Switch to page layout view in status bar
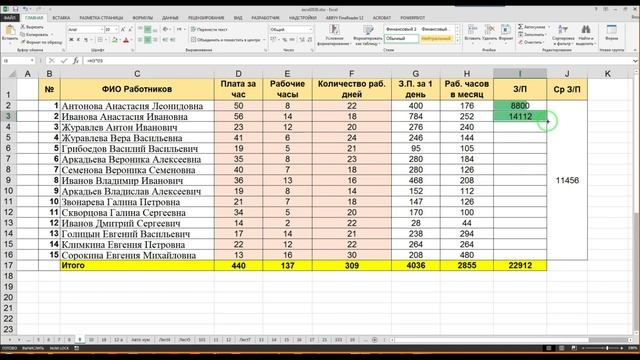The height and width of the screenshot is (360, 640). [x=562, y=348]
